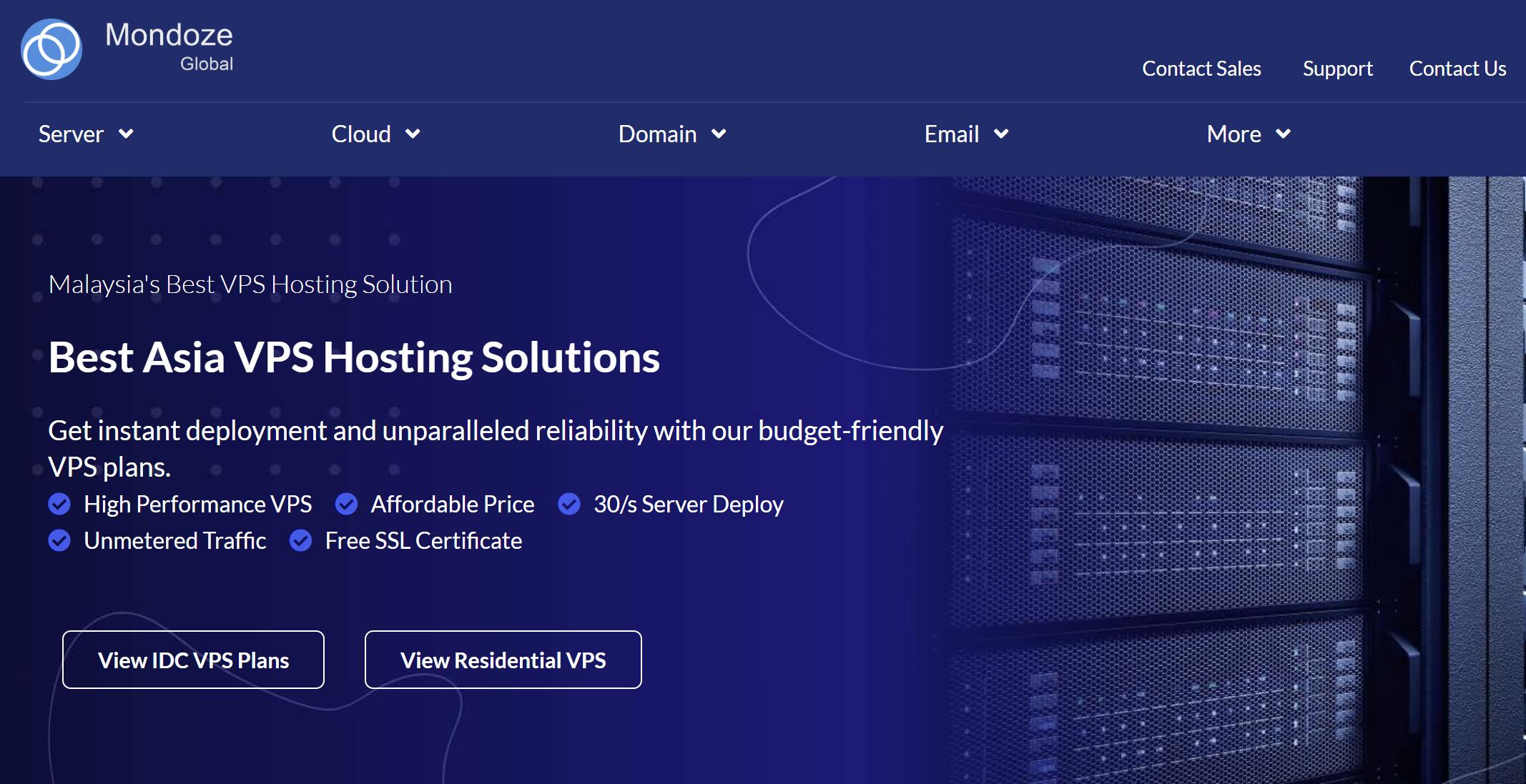Select the High Performance VPS feature text

197,504
